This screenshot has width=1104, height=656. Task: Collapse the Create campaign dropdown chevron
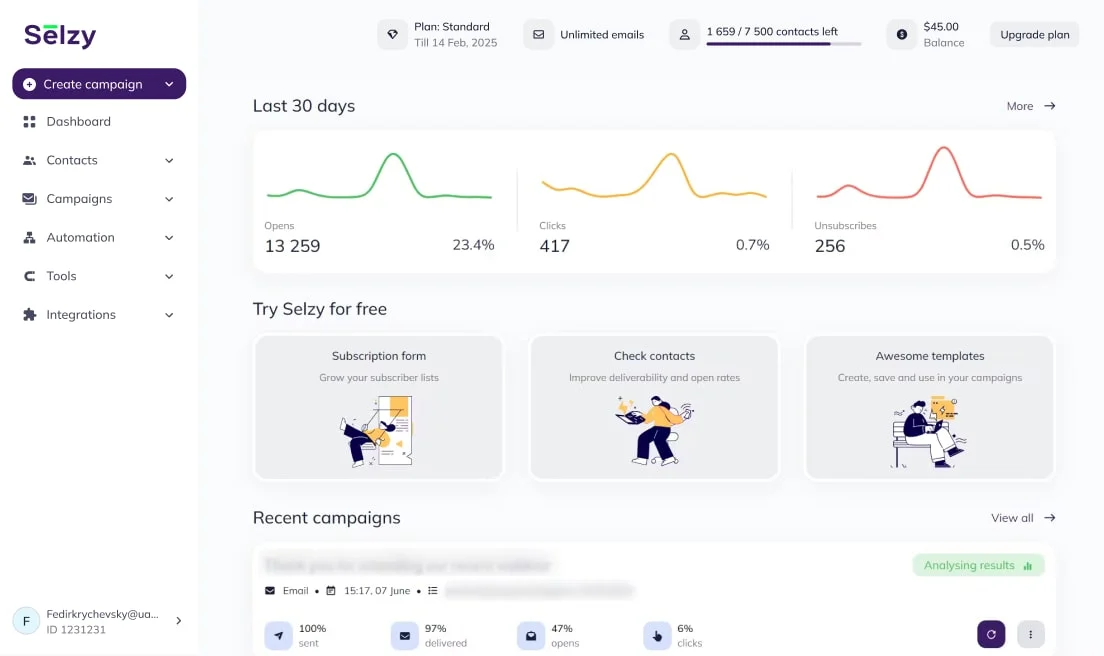[x=168, y=84]
